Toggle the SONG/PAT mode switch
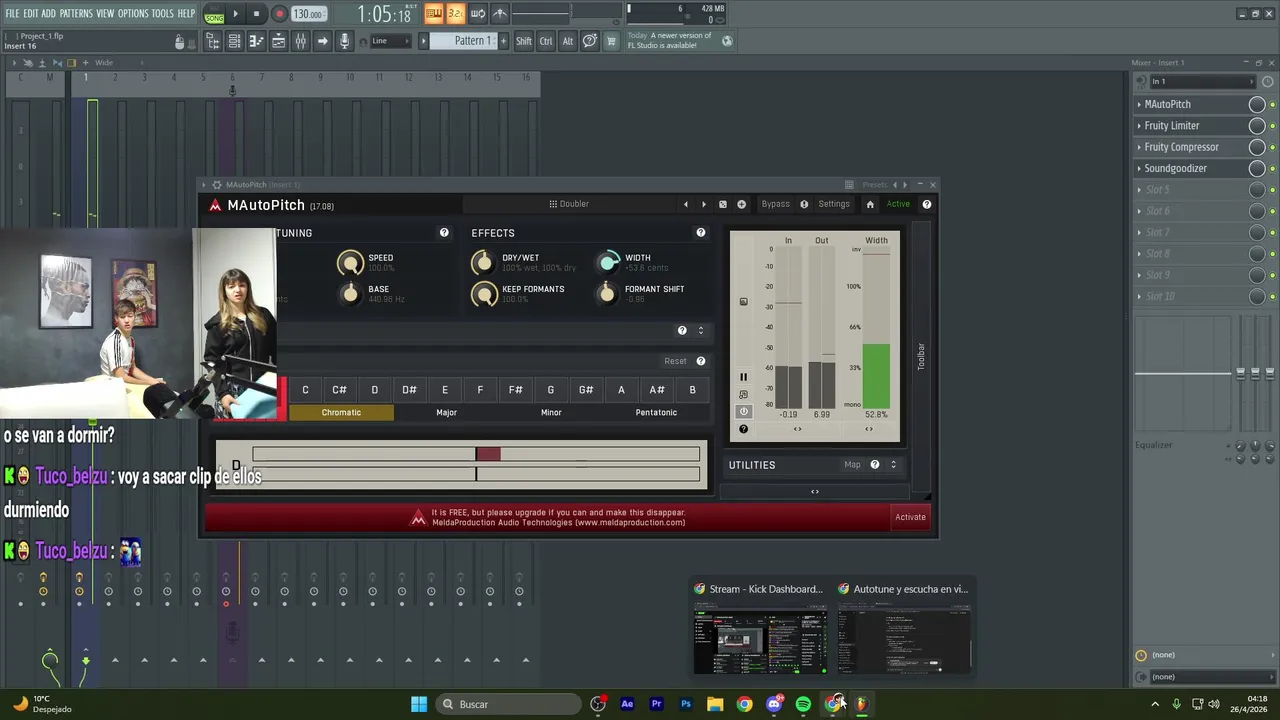 pos(214,14)
